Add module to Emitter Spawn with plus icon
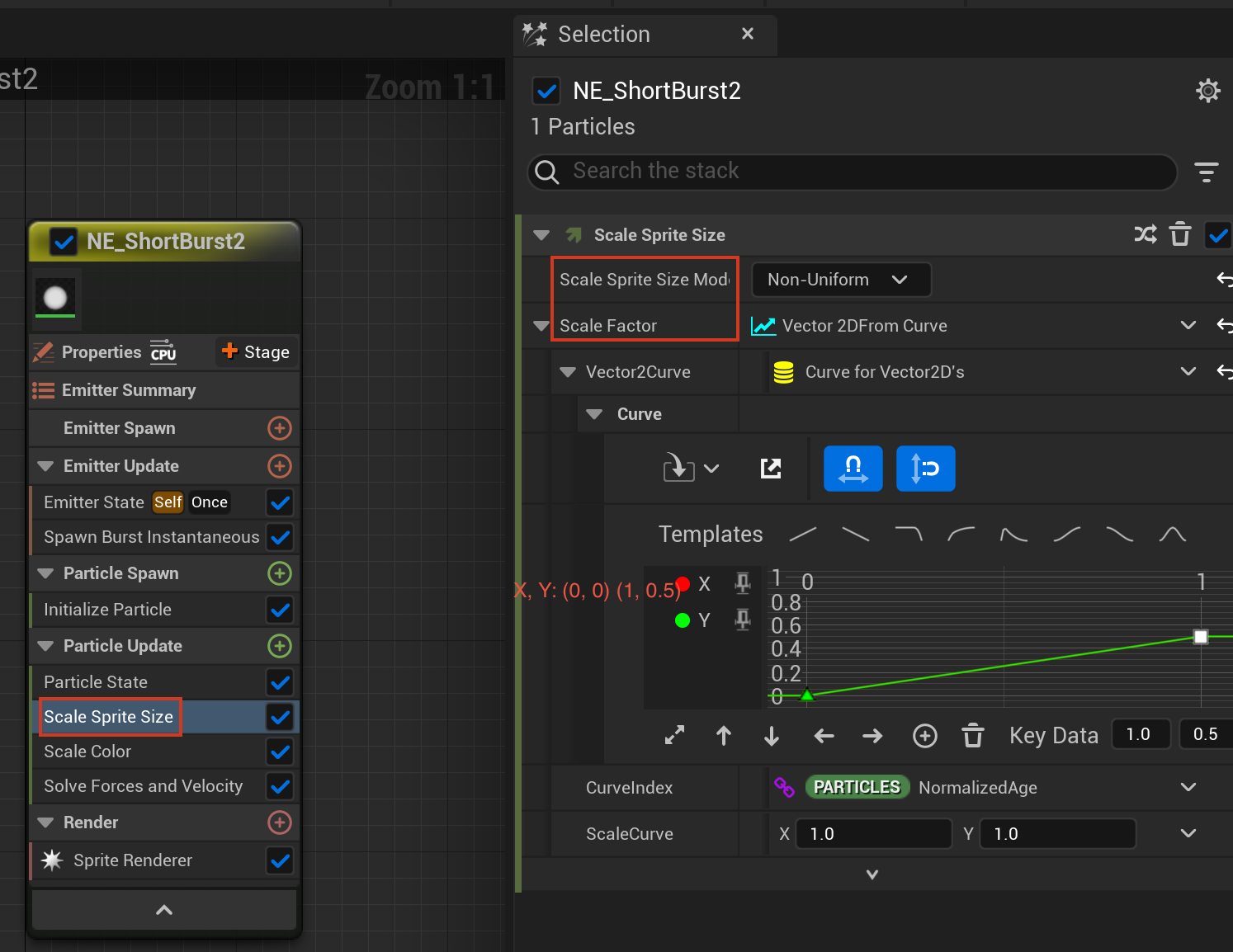Screen dimensions: 1233x952 (280, 428)
